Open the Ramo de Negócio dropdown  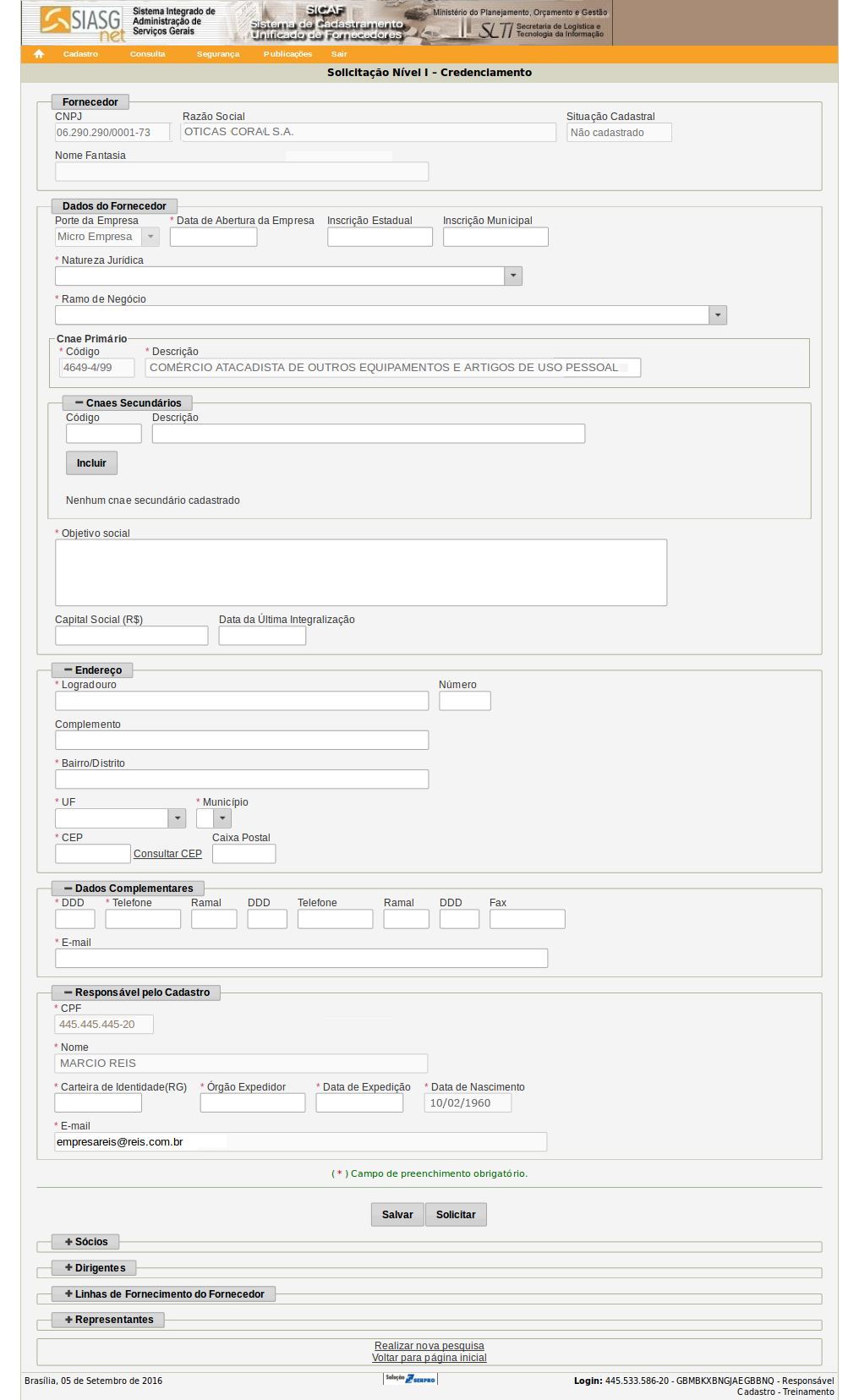click(391, 314)
